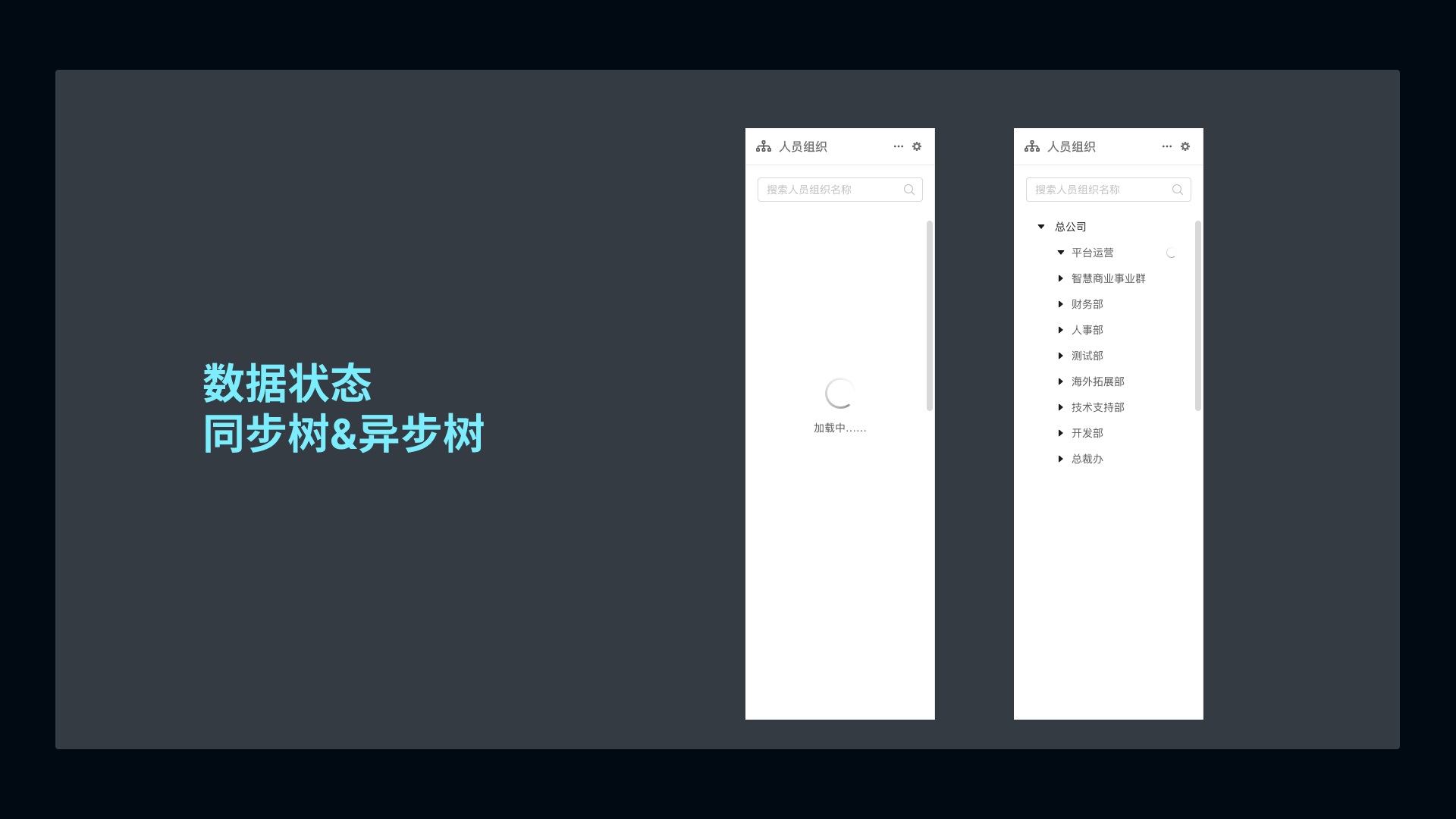
Task: Click 海外拓展部 expand arrow
Action: (1060, 381)
